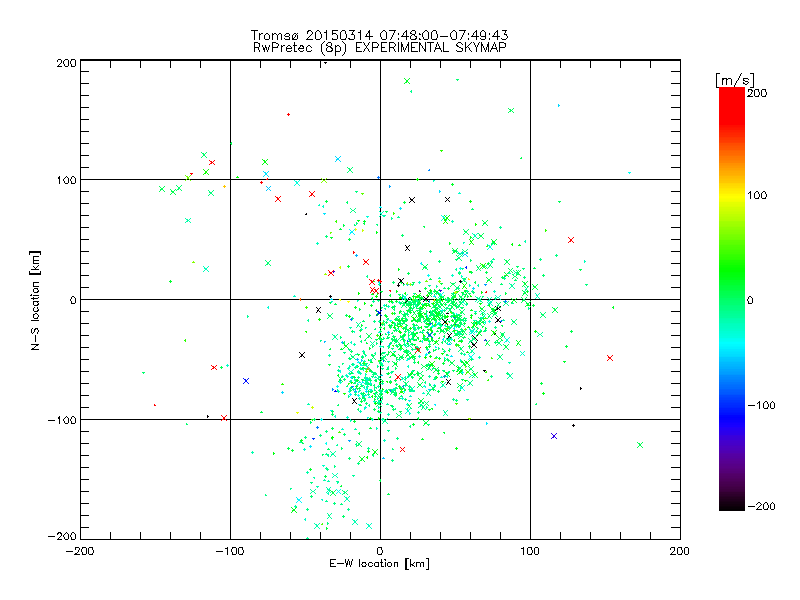This screenshot has width=800, height=600.
Task: Click the y-axis tick label "-100"
Action: [62, 420]
